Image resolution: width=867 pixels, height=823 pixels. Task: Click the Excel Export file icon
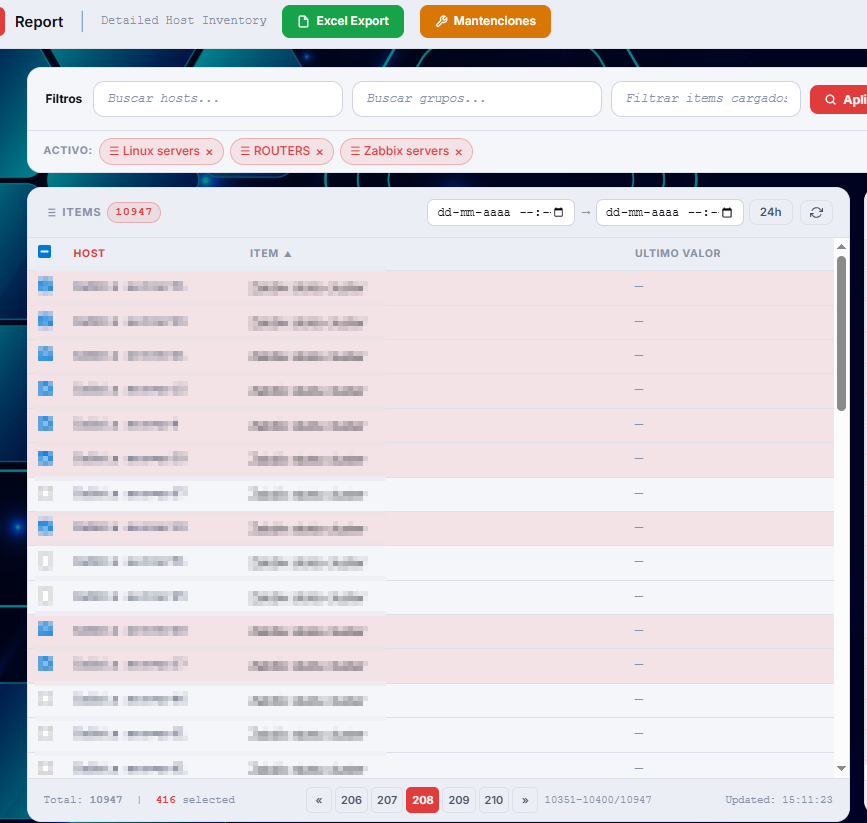point(303,21)
